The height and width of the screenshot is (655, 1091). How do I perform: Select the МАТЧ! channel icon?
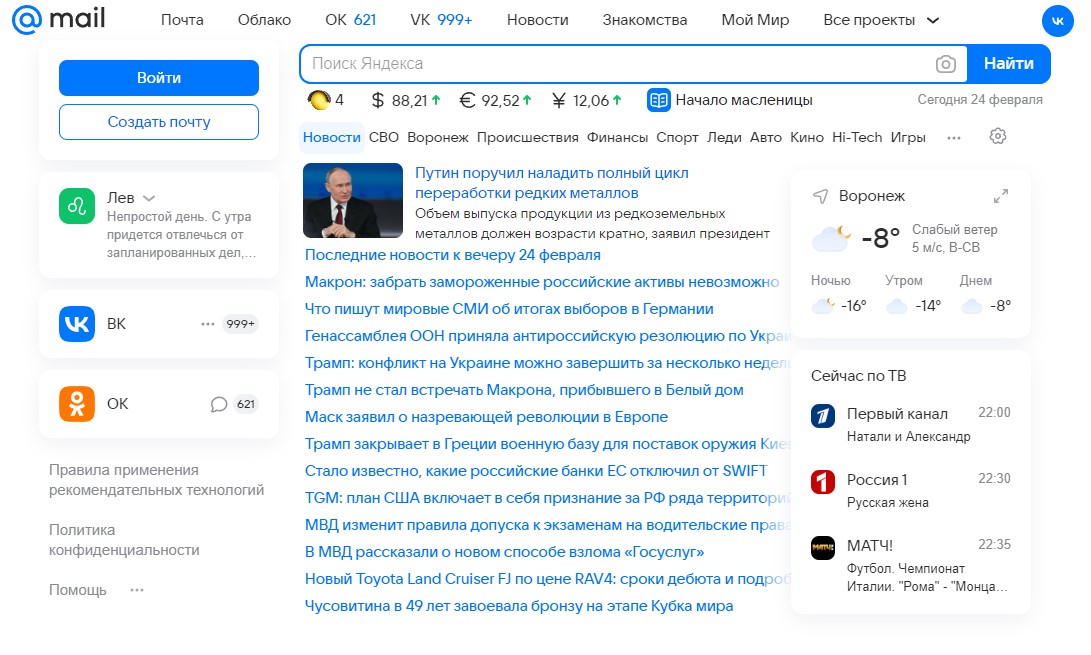pos(823,547)
